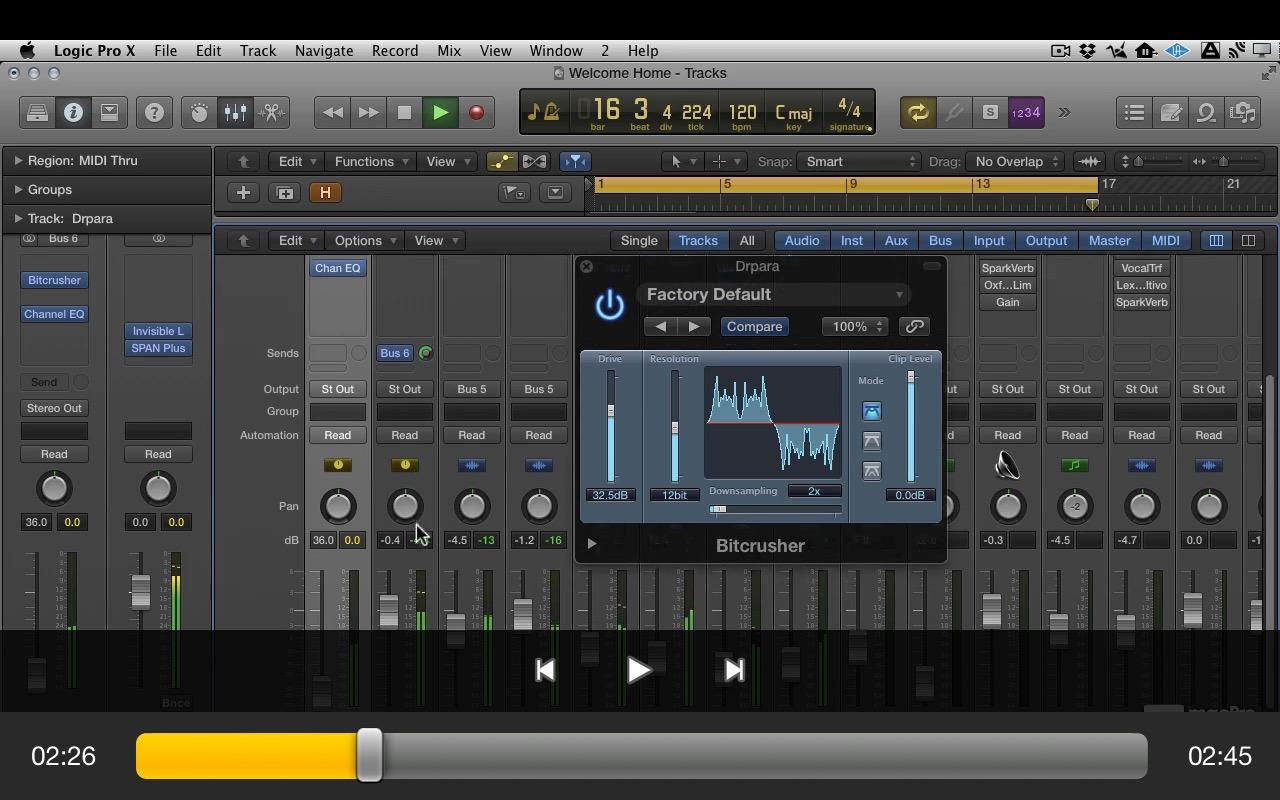The image size is (1280, 800).
Task: Open the List Editors icon
Action: point(1134,113)
